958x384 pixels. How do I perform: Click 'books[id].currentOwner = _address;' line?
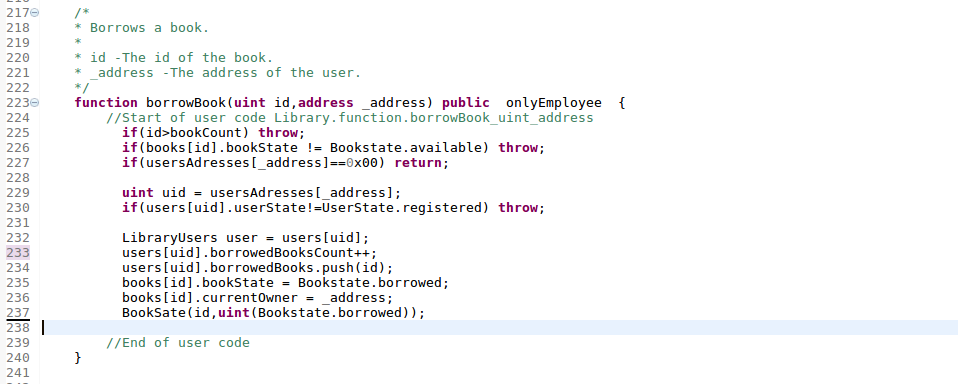257,298
